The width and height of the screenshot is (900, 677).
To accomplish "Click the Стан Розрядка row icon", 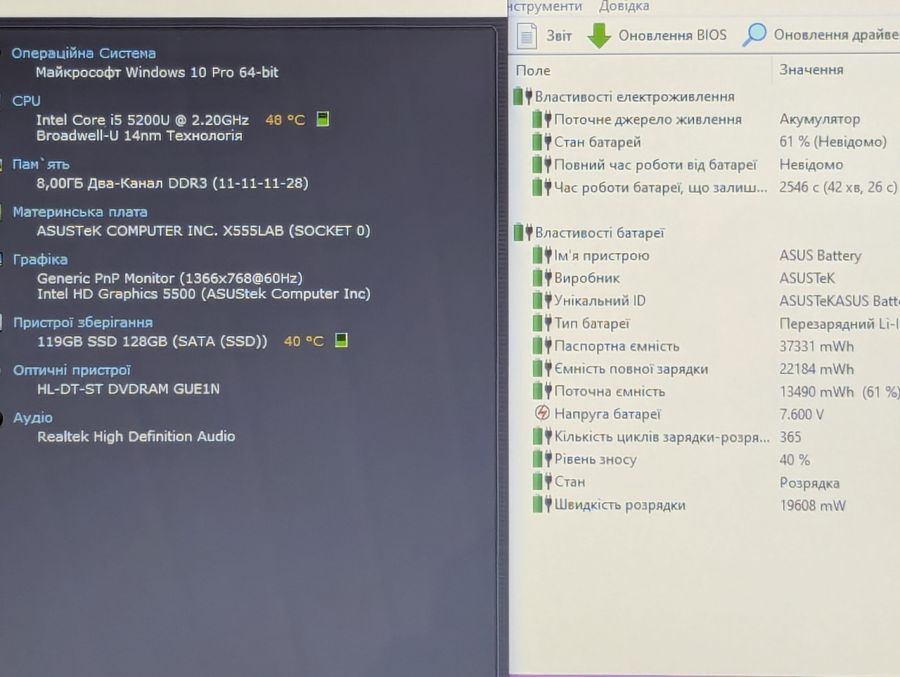I will click(x=542, y=482).
